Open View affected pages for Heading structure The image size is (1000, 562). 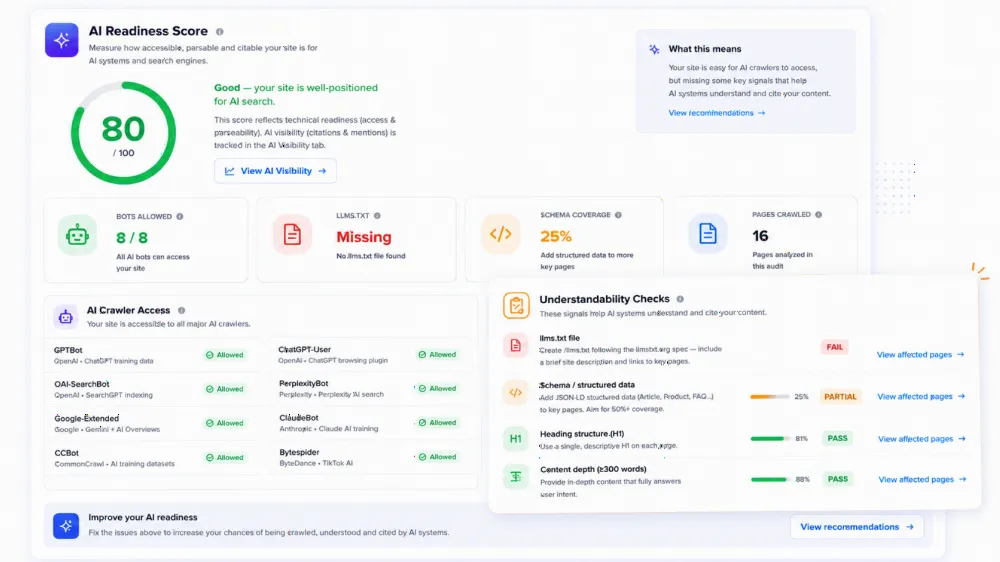922,439
